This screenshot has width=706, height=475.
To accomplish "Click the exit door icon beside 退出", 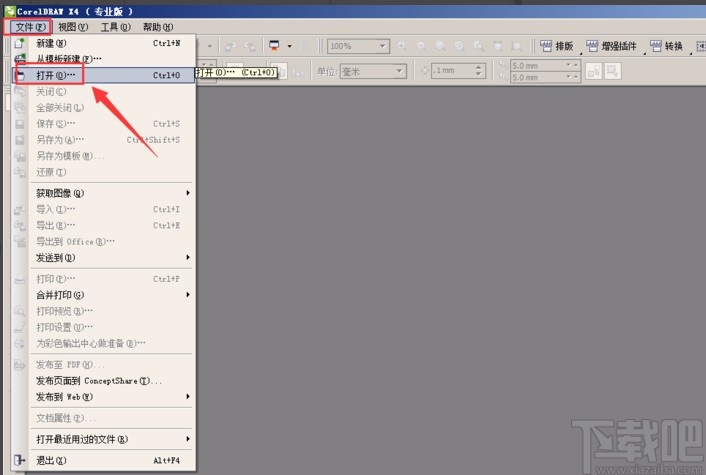I will [x=19, y=460].
